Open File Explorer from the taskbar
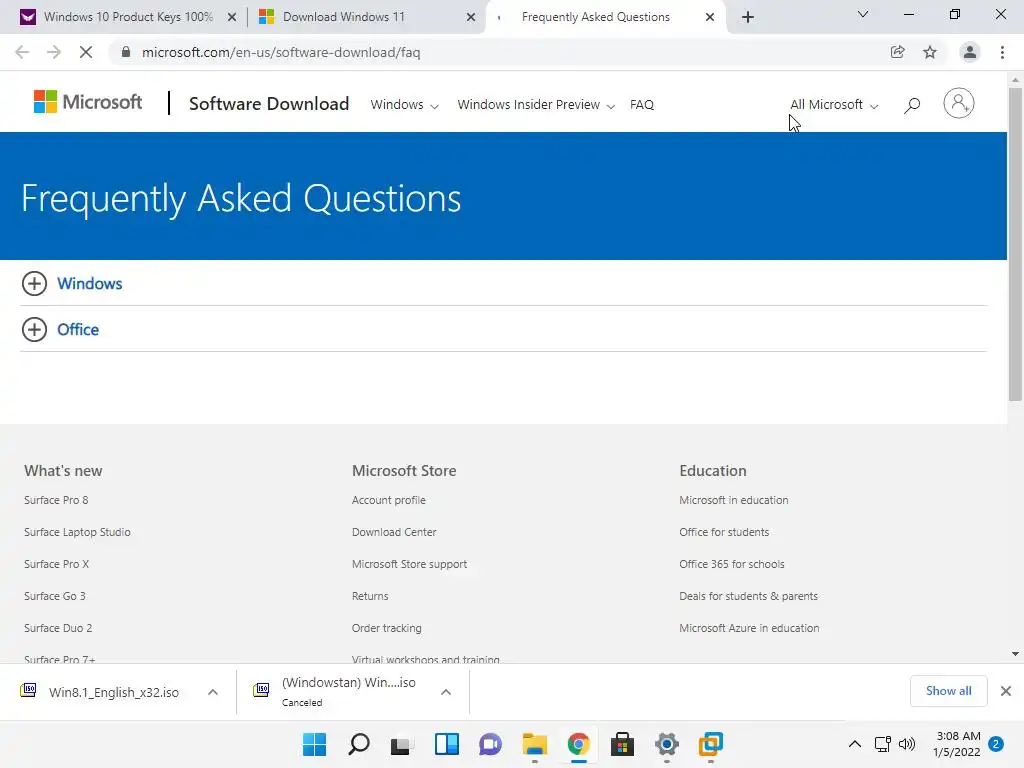Screen dimensions: 1024x768 534,744
